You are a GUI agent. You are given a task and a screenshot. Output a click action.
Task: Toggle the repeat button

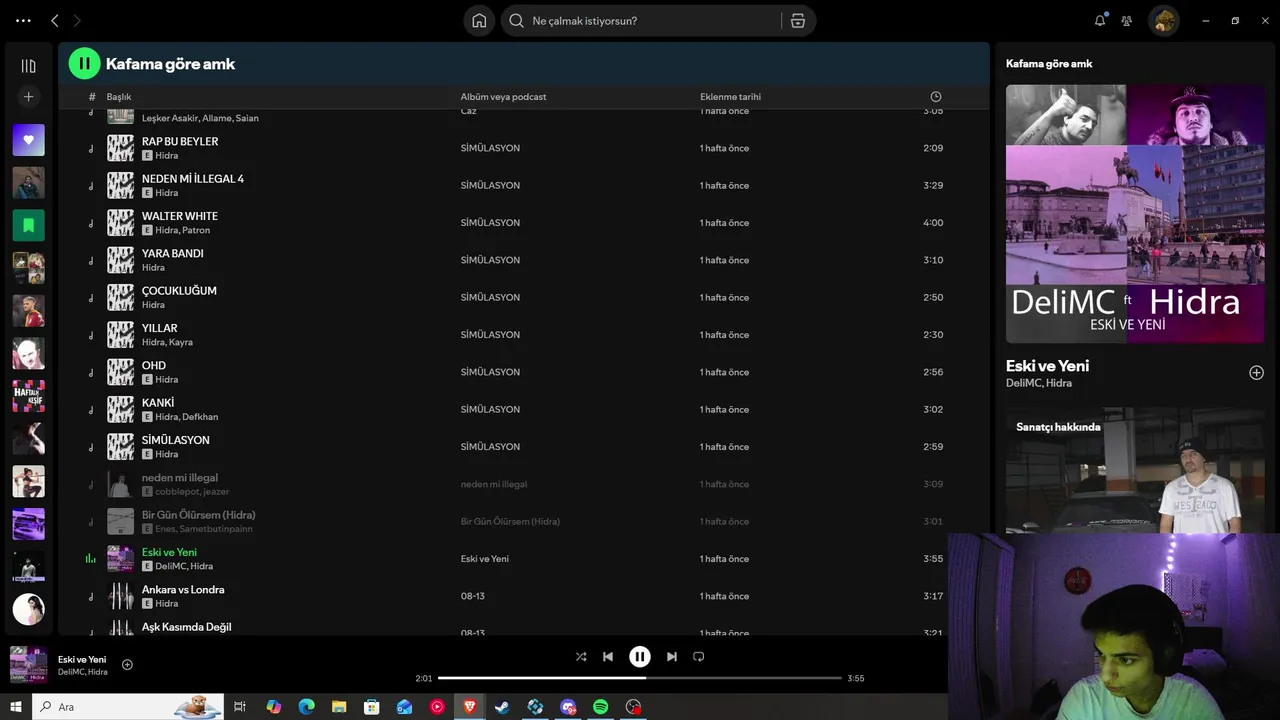click(699, 657)
